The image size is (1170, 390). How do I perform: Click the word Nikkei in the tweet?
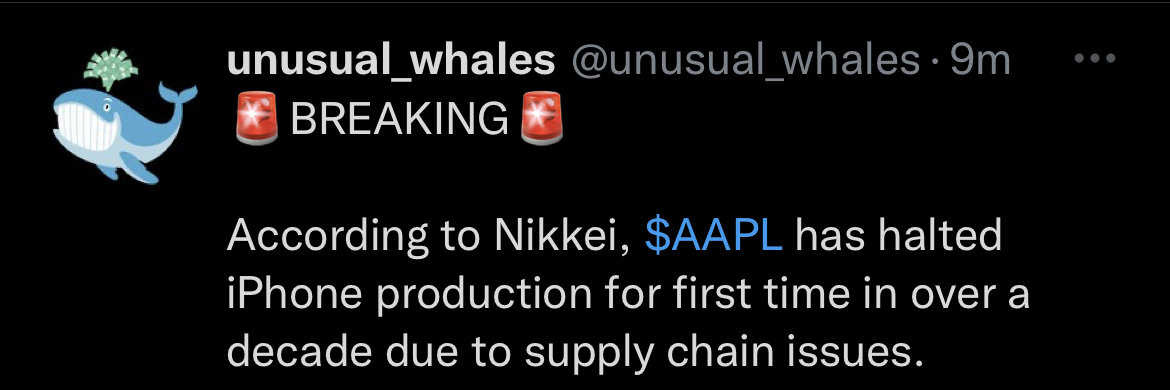click(x=559, y=237)
